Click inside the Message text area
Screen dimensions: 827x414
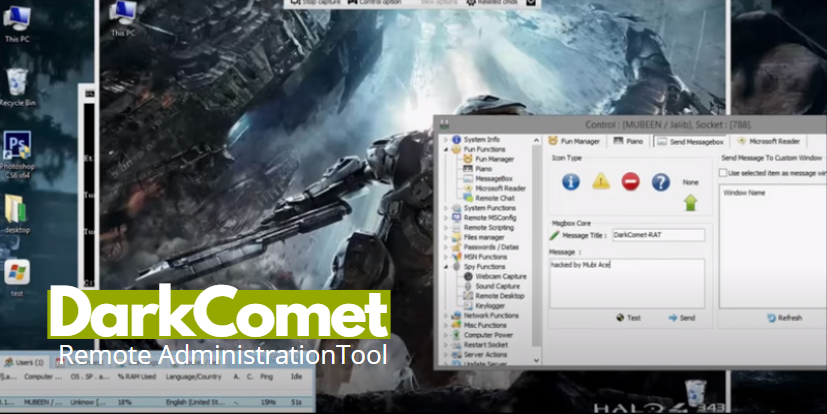pyautogui.click(x=627, y=284)
